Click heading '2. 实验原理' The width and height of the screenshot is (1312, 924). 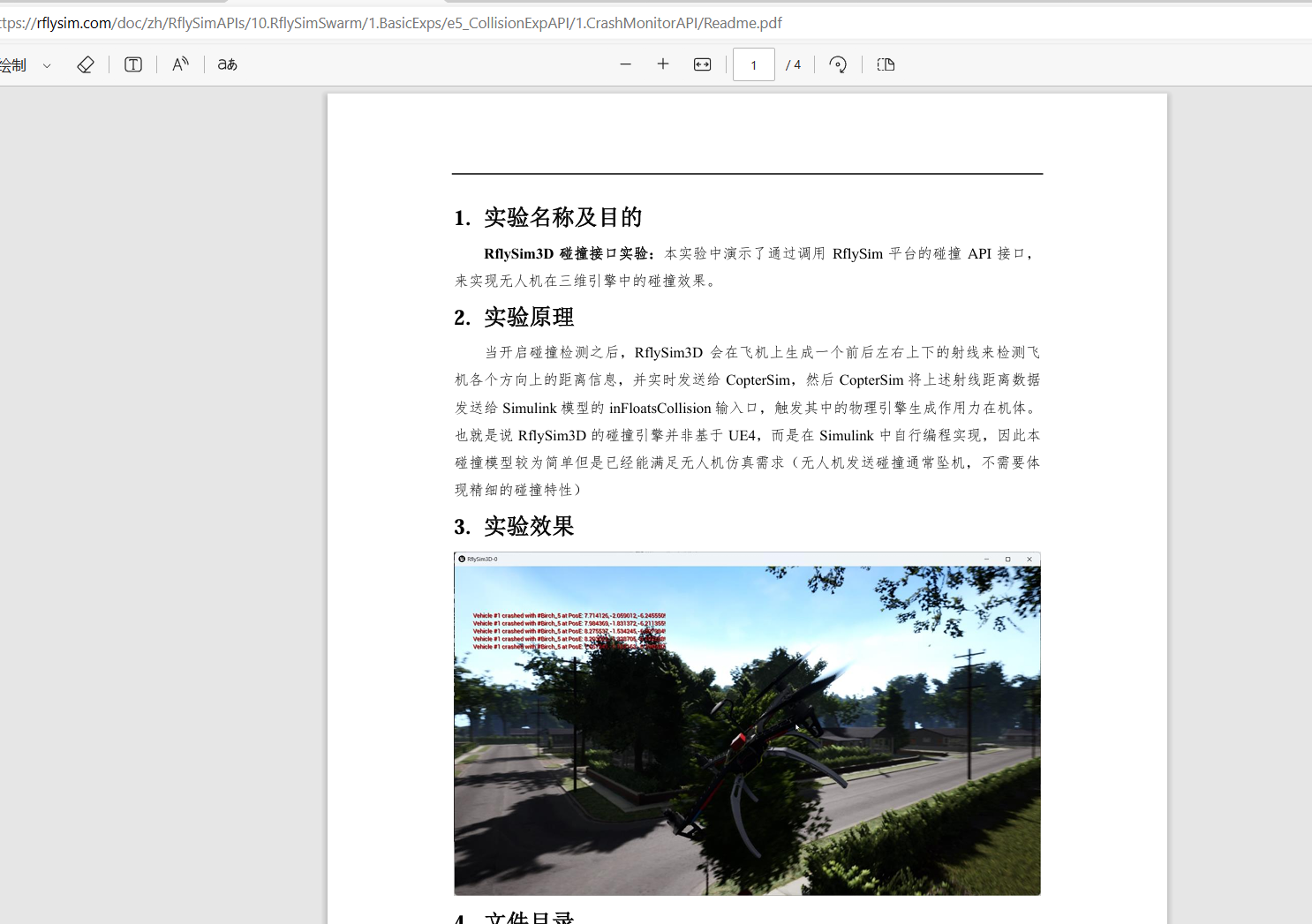coord(514,317)
